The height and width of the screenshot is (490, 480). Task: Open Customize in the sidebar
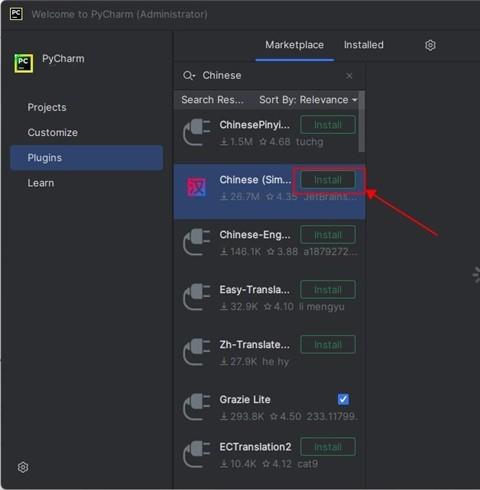53,132
